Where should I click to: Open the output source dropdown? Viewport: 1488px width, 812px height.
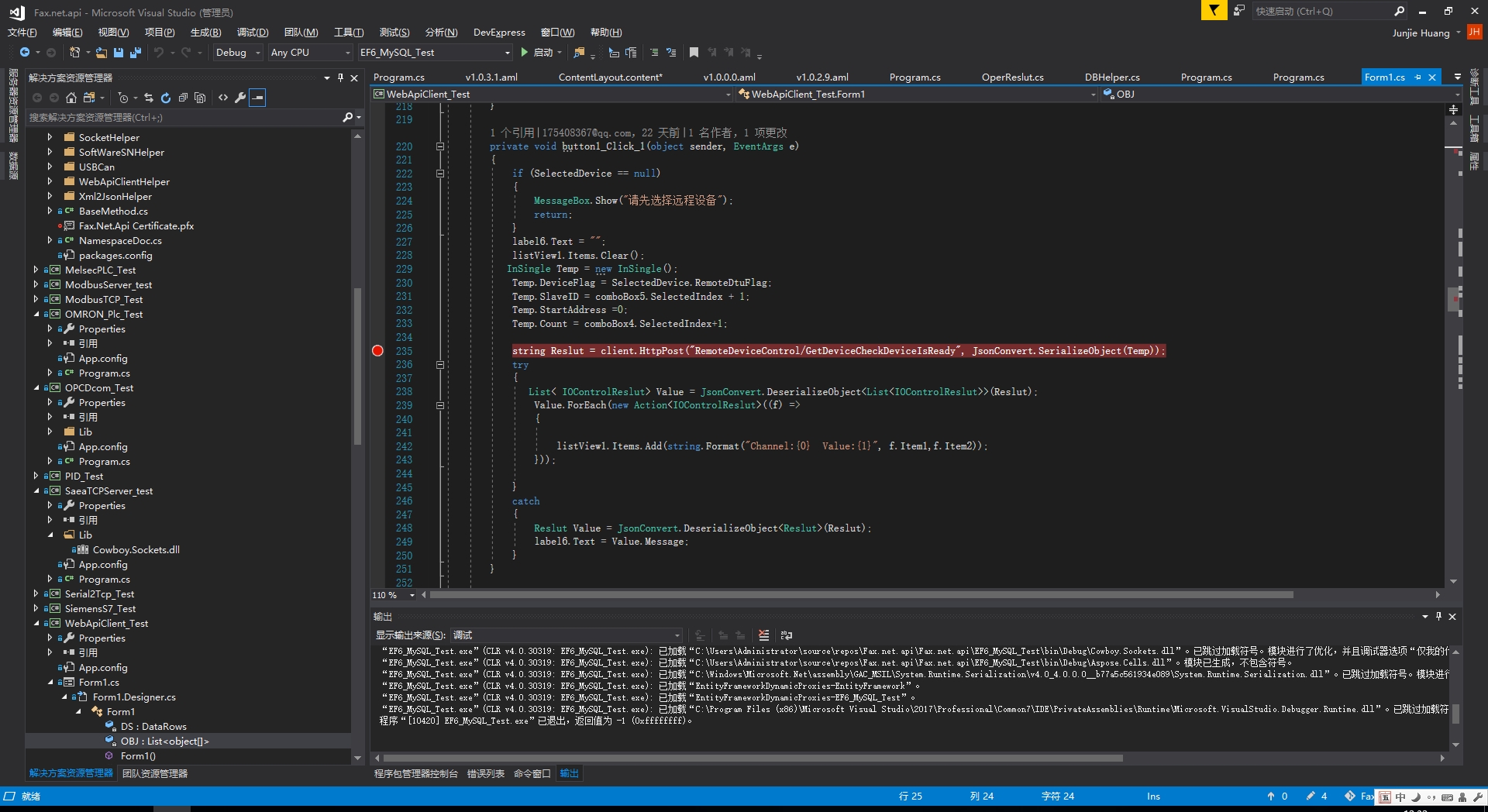[567, 635]
